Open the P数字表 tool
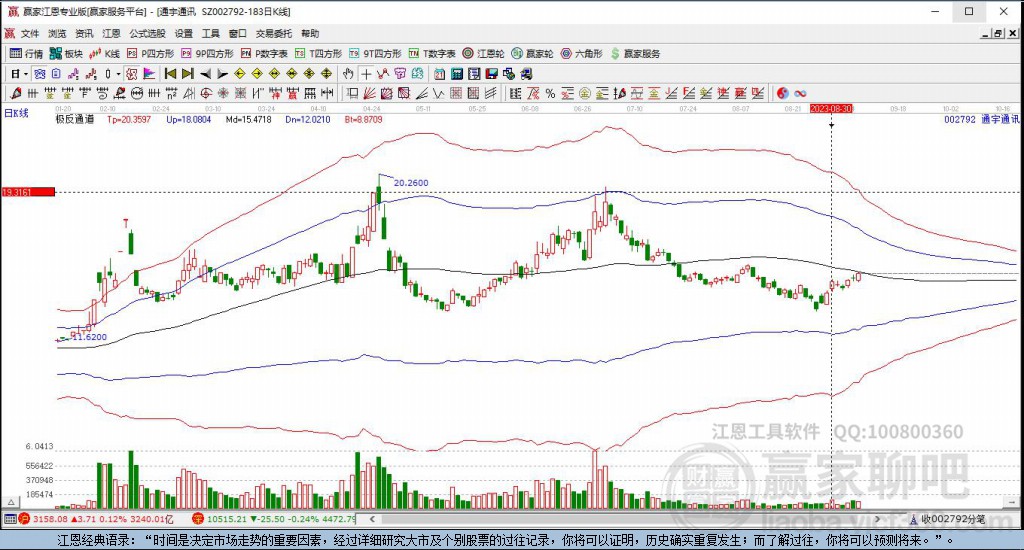This screenshot has width=1024, height=550. [x=264, y=54]
